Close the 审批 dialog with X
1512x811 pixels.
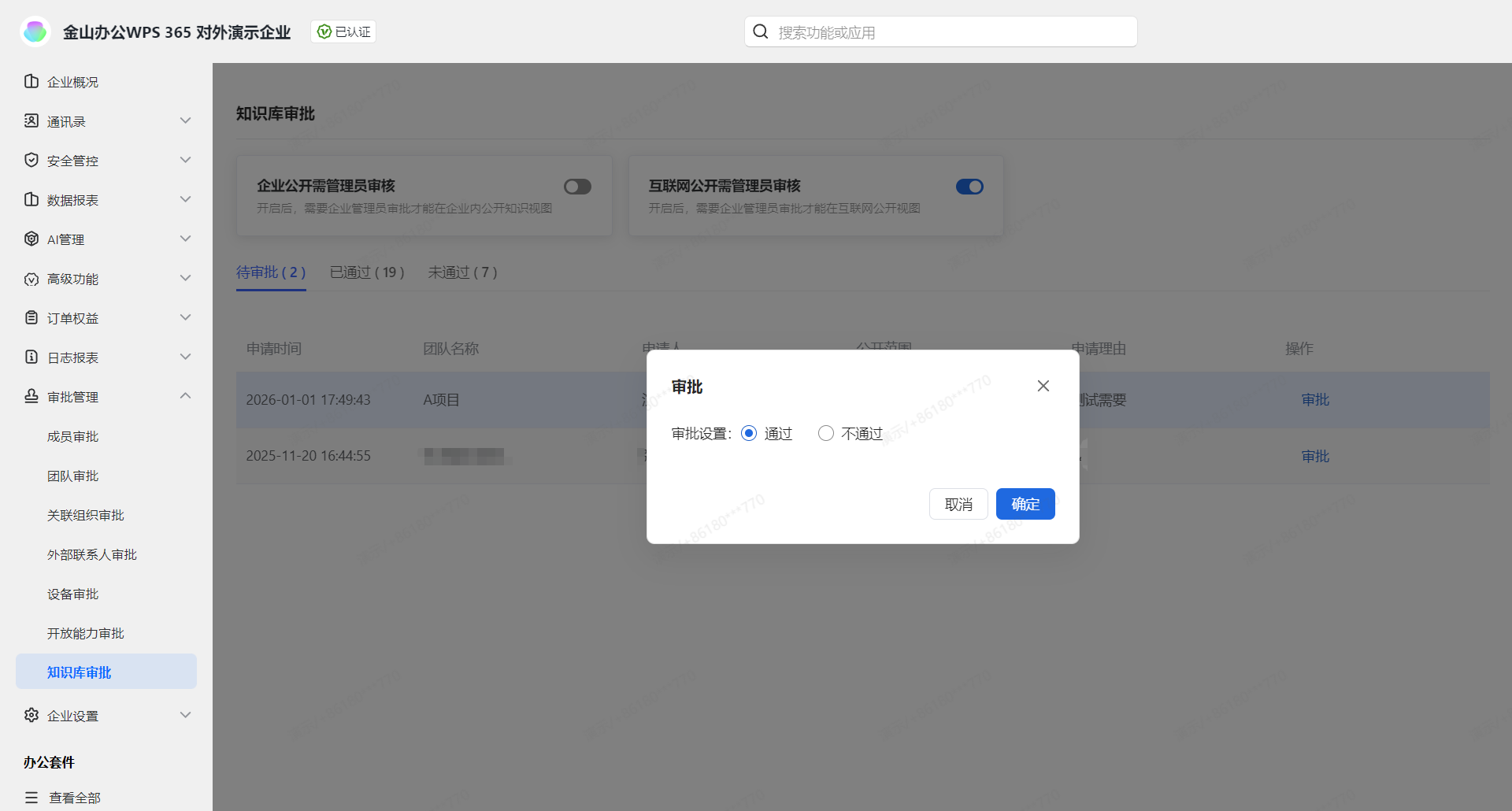[x=1043, y=386]
